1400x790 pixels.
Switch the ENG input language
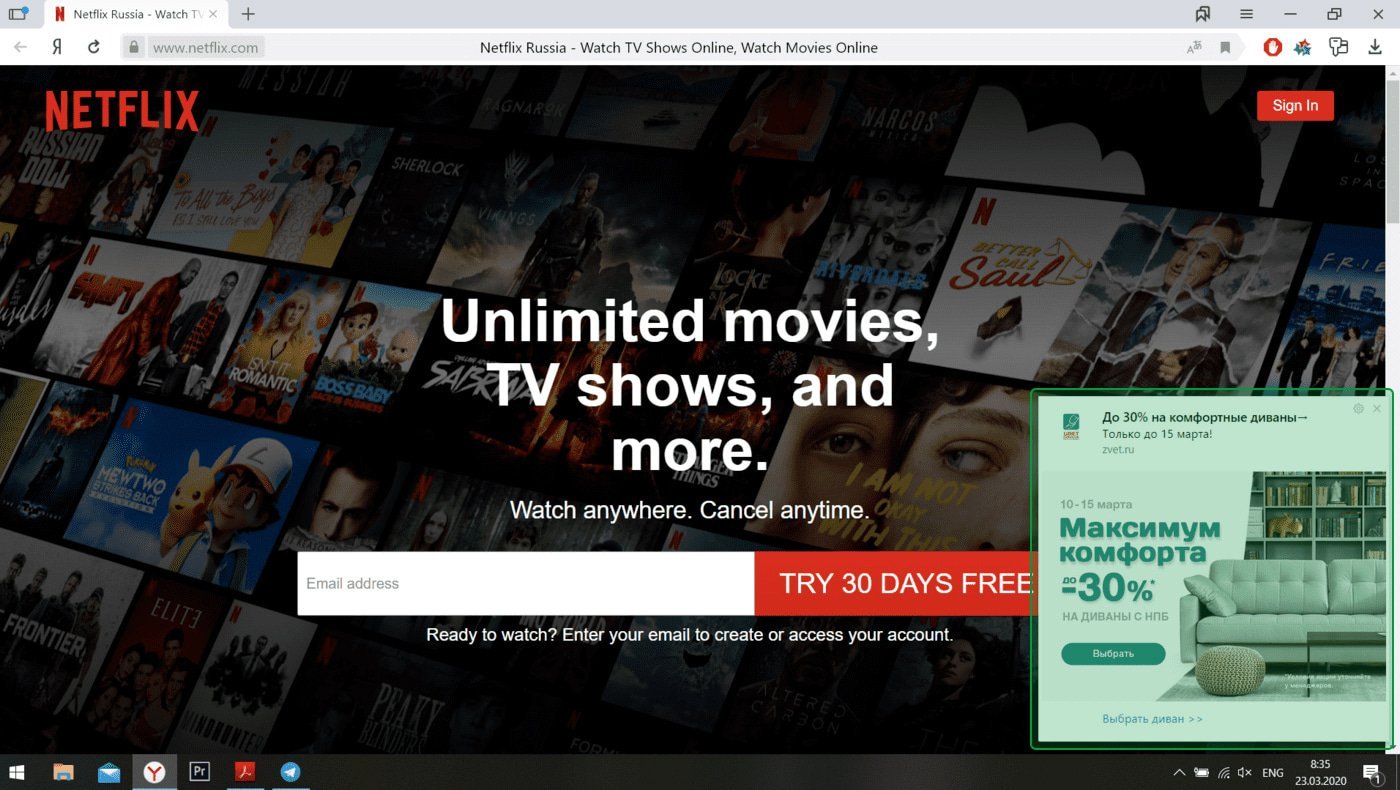coord(1273,773)
